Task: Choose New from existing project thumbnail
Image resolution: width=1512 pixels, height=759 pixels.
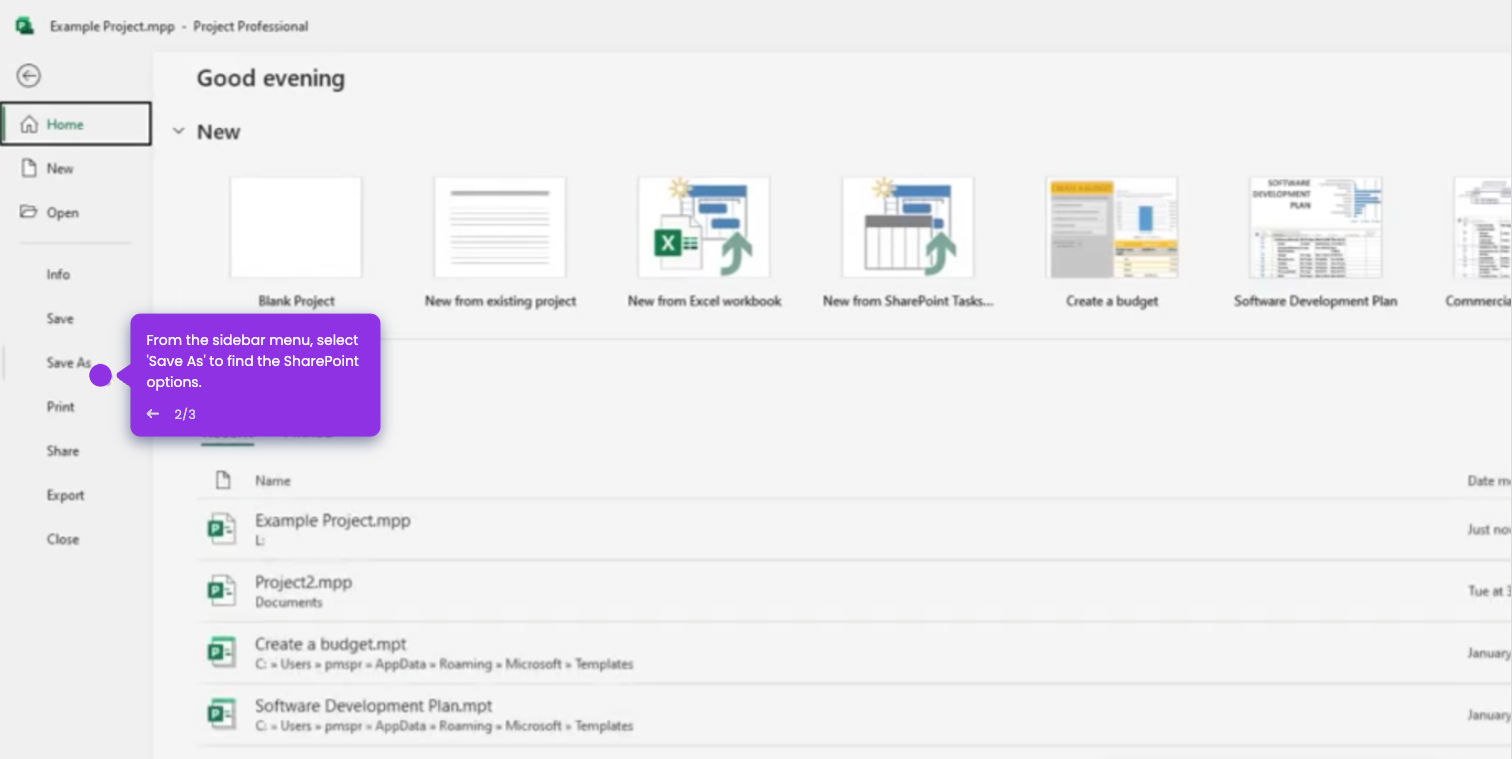Action: pyautogui.click(x=500, y=227)
